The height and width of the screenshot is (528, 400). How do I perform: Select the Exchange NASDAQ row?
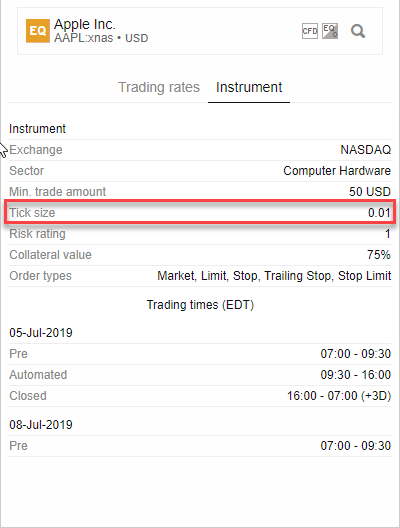200,150
